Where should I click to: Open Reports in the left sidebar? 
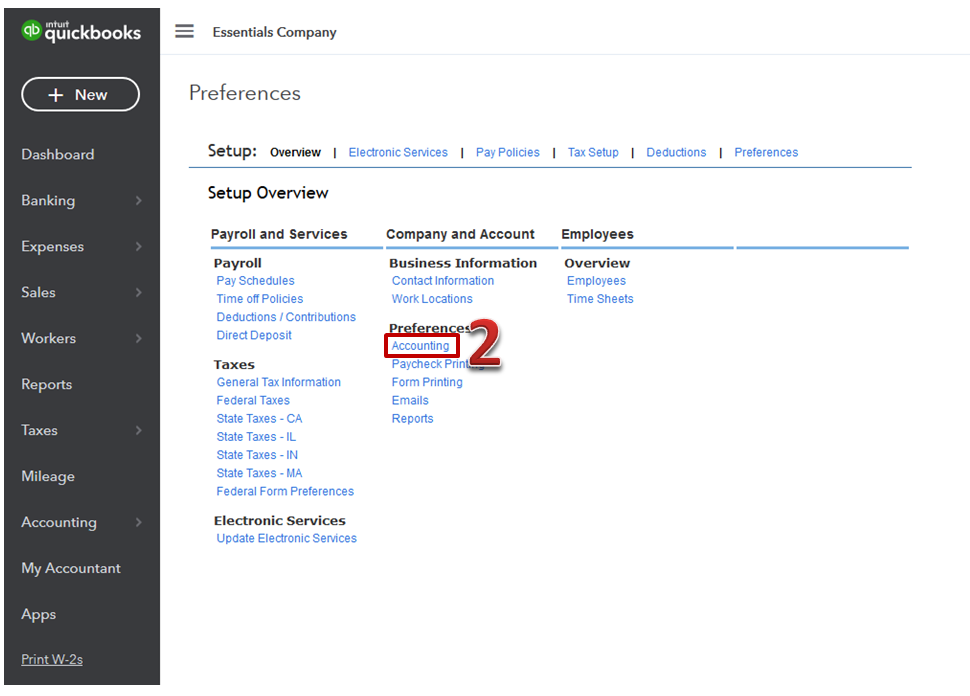click(46, 384)
